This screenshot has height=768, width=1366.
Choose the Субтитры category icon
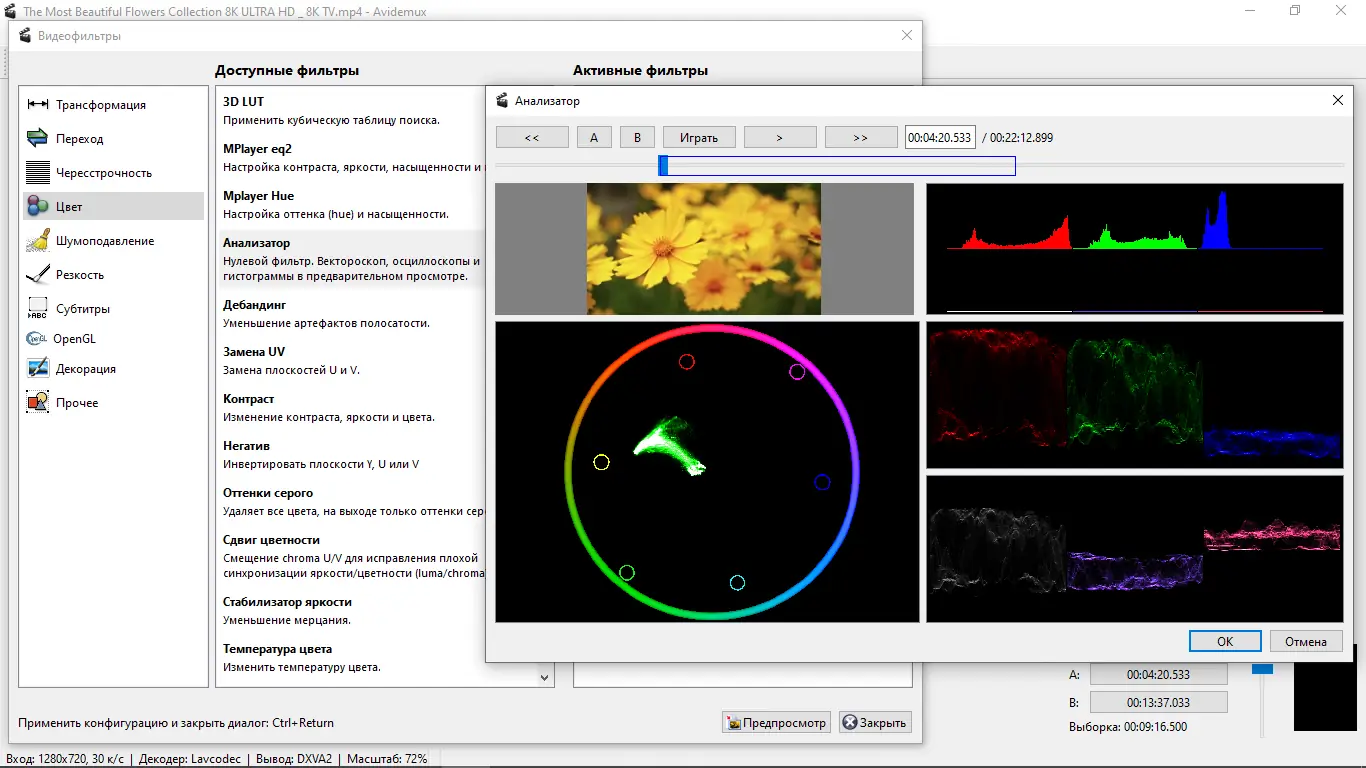(38, 309)
